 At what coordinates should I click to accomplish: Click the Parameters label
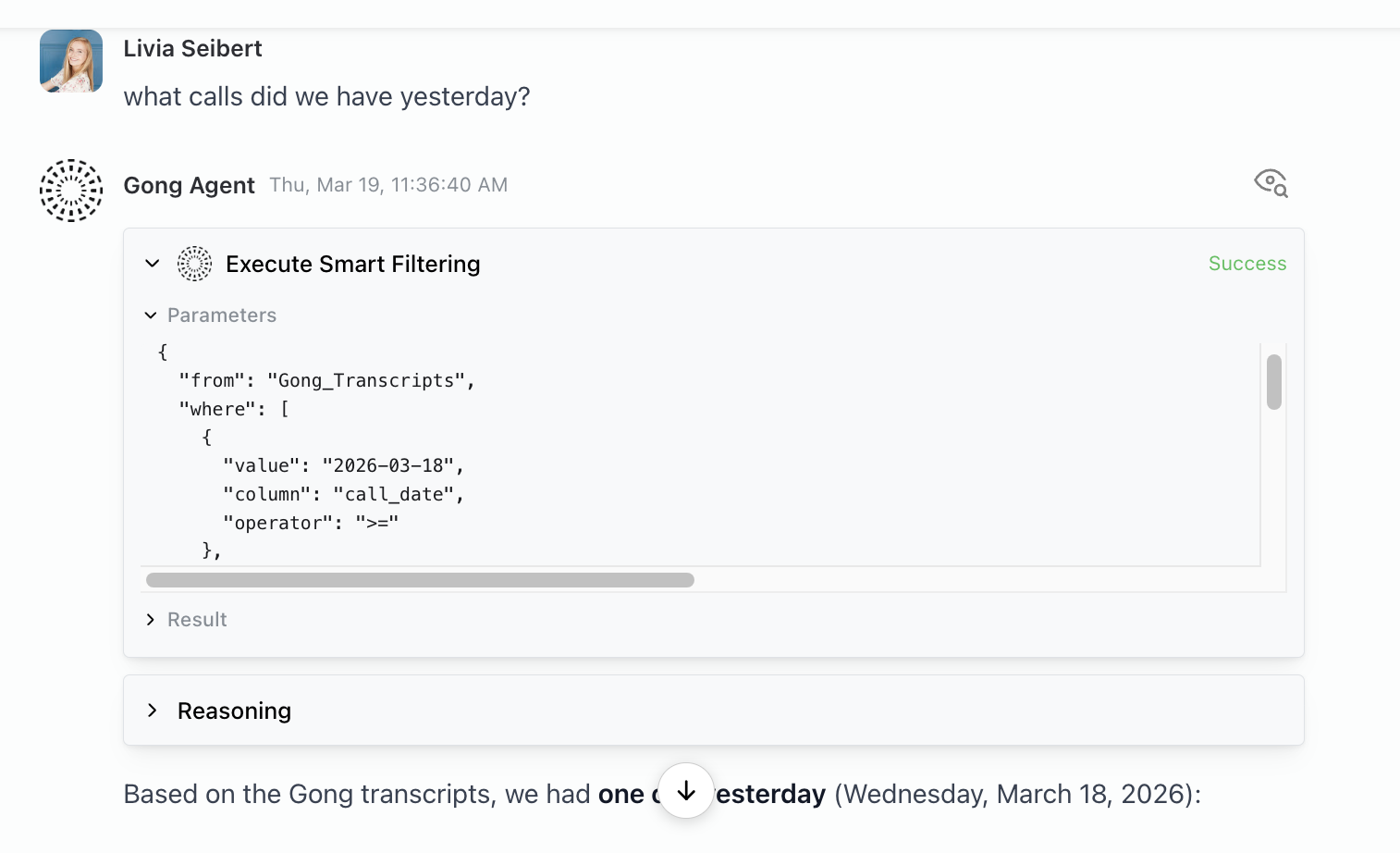(222, 315)
